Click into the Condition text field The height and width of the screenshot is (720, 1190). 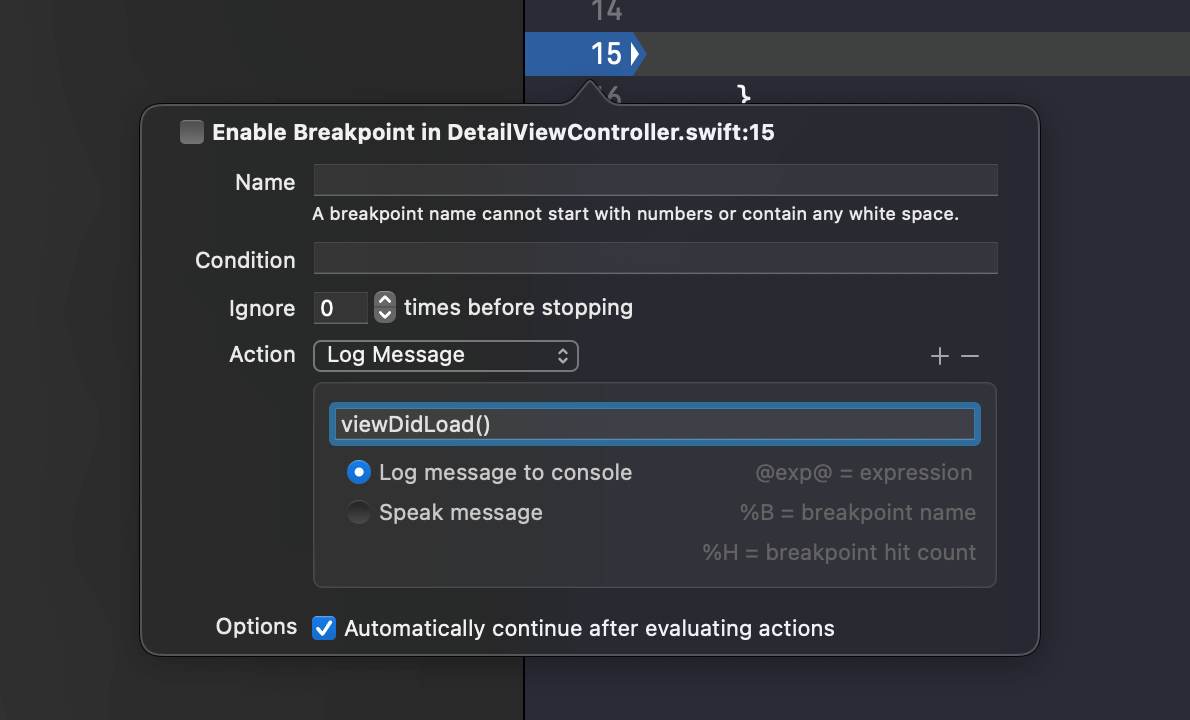pos(655,258)
